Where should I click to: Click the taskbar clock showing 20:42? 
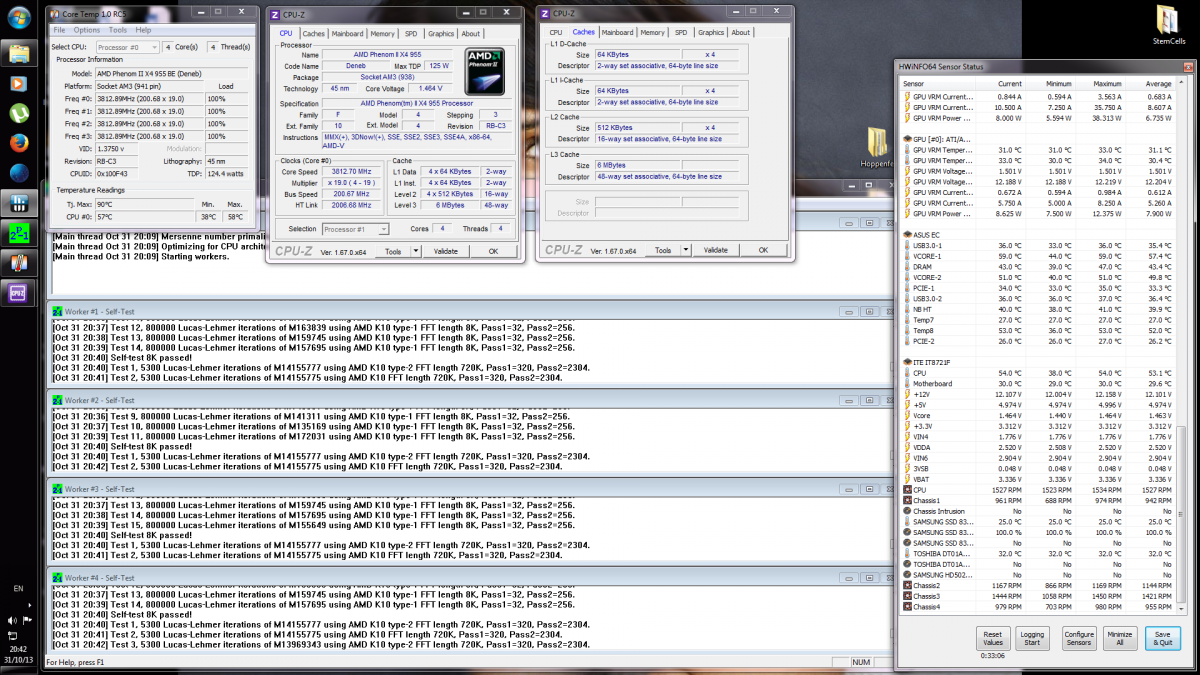[18, 648]
